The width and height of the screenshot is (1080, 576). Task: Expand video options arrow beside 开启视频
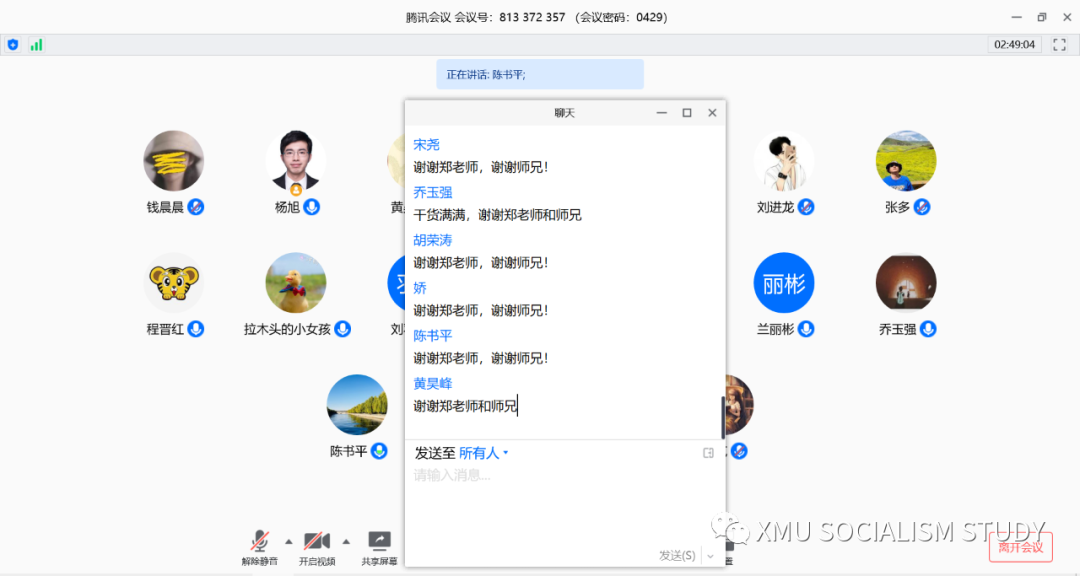coord(346,541)
